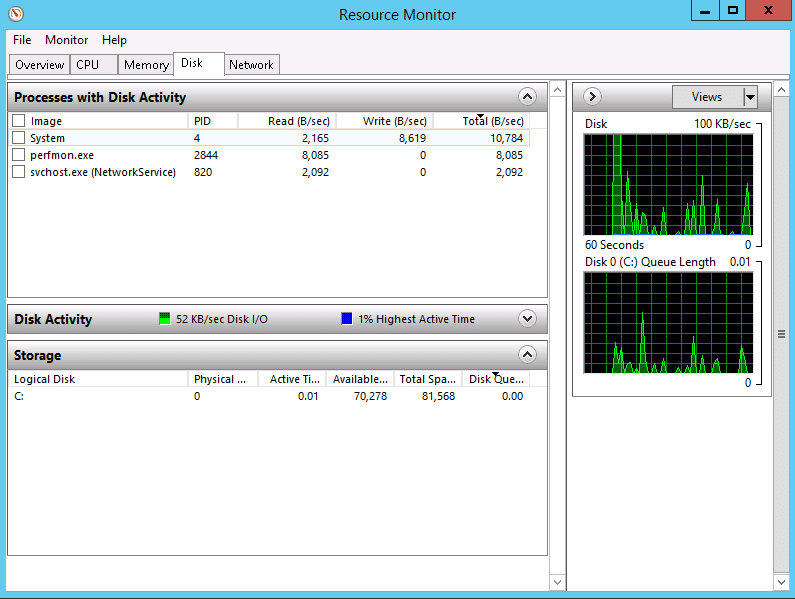The image size is (795, 599).
Task: Click the Disk throughput graph
Action: coord(668,185)
